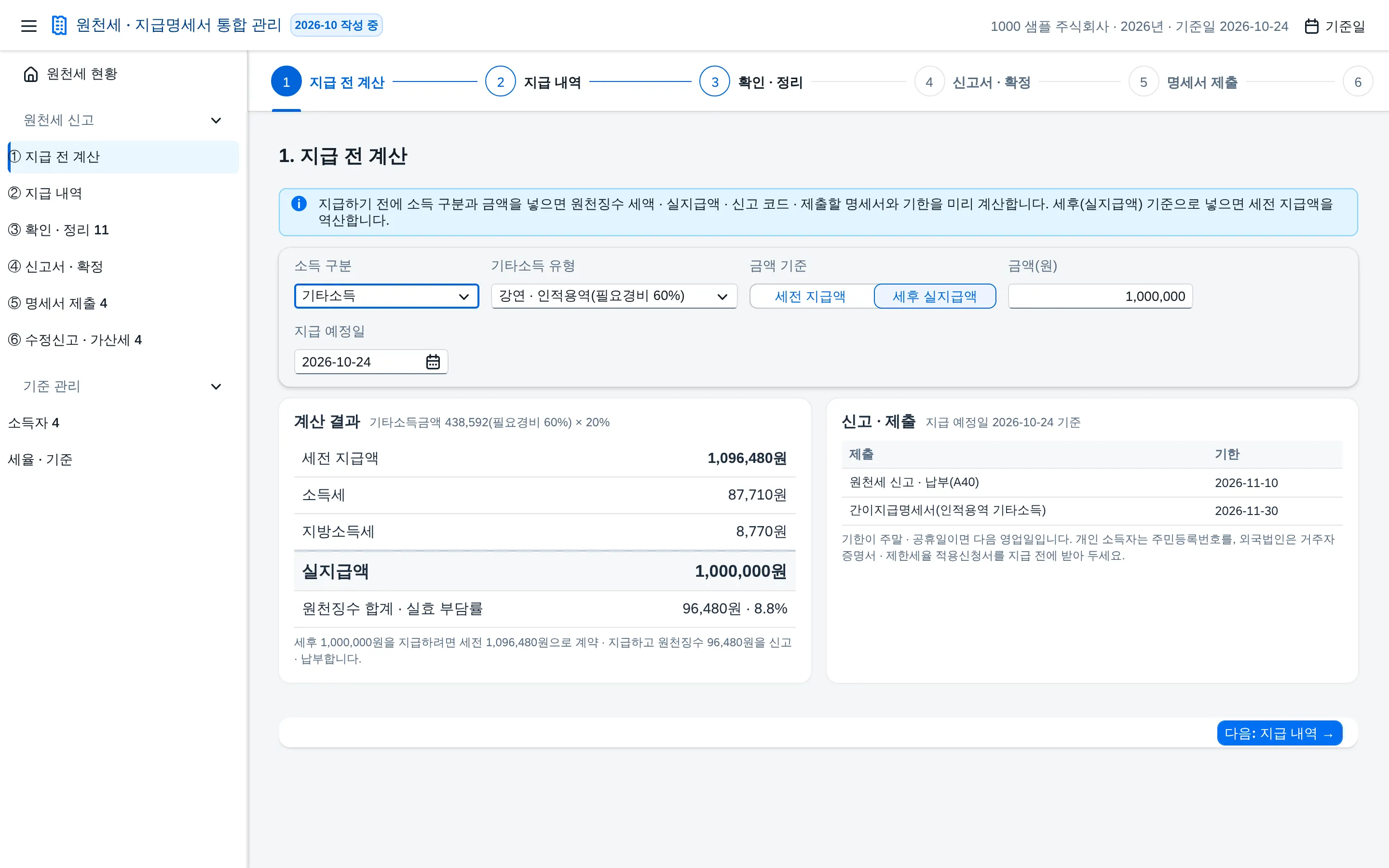Go to 신고서 · 확정 step label
Screen dimensions: 1389x868
point(992,82)
